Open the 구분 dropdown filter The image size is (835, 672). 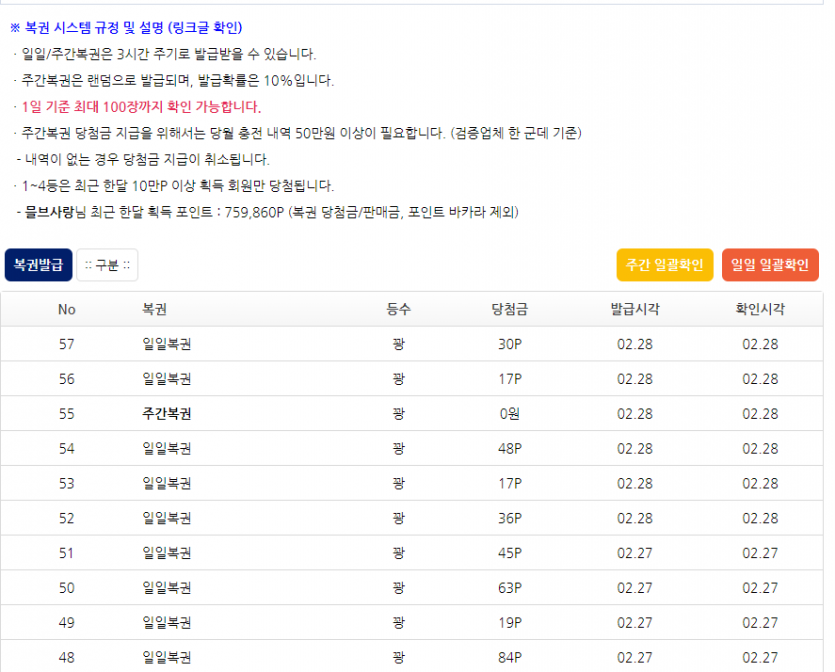(107, 265)
